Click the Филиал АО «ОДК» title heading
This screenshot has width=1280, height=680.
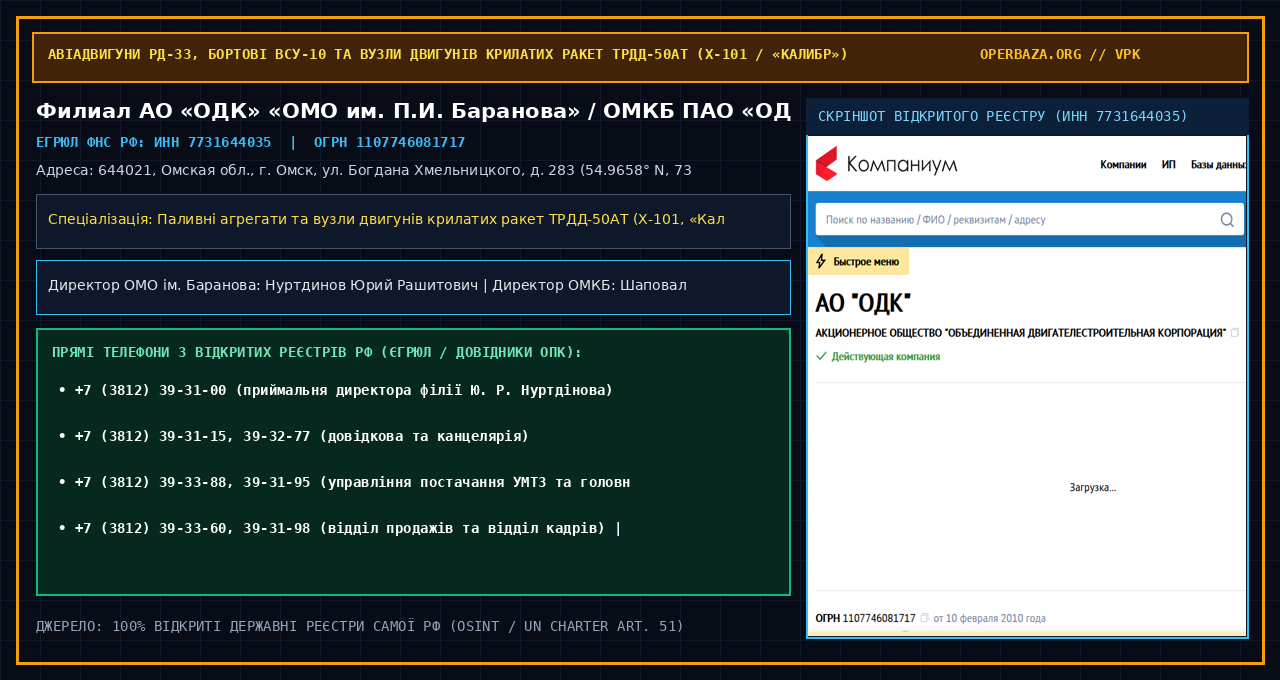(x=413, y=110)
